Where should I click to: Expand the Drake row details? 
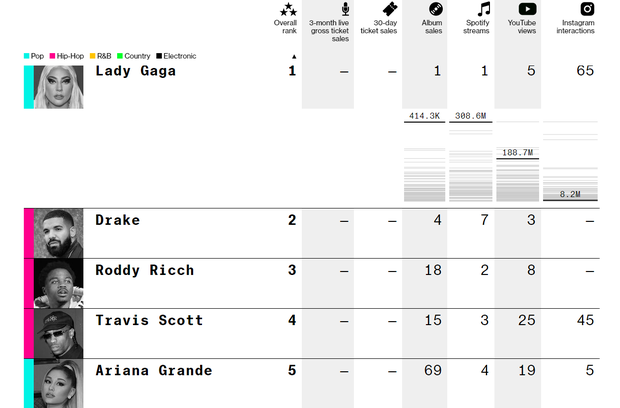[312, 234]
